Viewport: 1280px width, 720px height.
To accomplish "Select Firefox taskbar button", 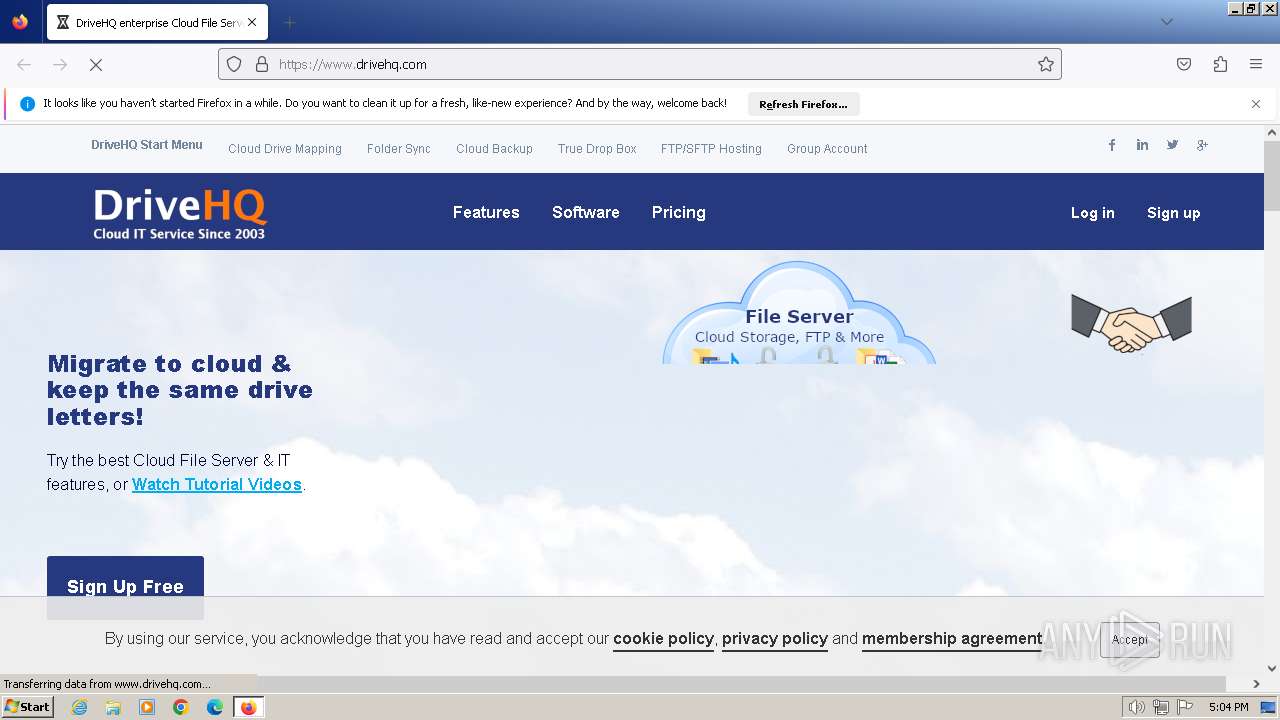I will click(x=248, y=707).
